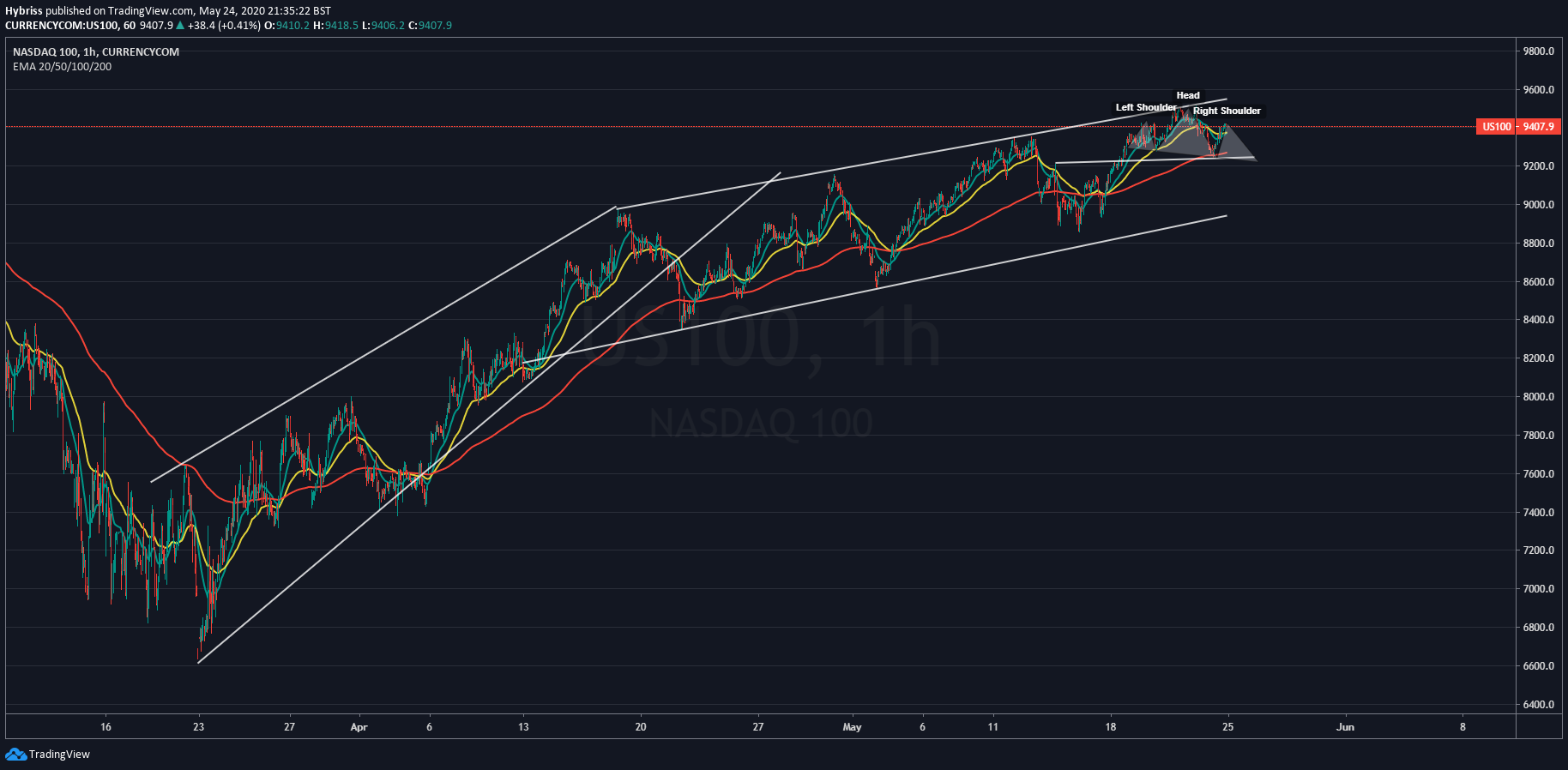Screen dimensions: 1568x770
Task: Click the '16' date on time axis
Action: coord(106,727)
